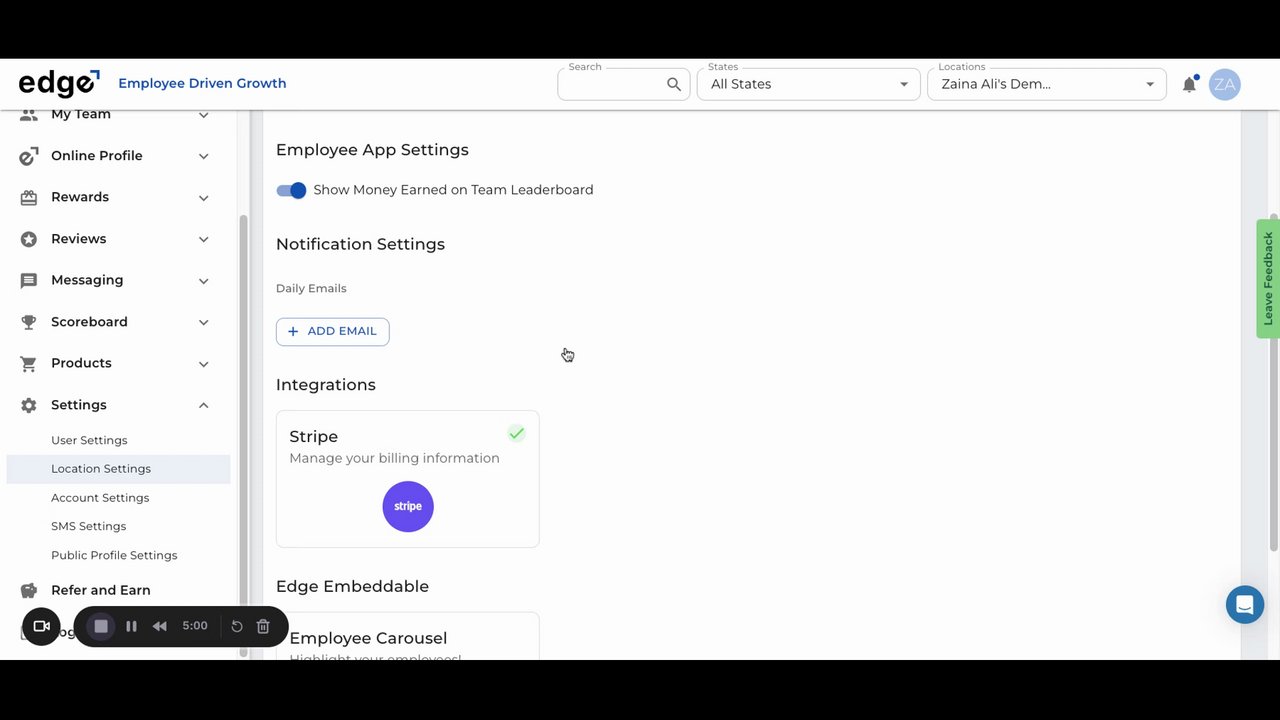
Task: Go to SMS Settings
Action: [89, 526]
